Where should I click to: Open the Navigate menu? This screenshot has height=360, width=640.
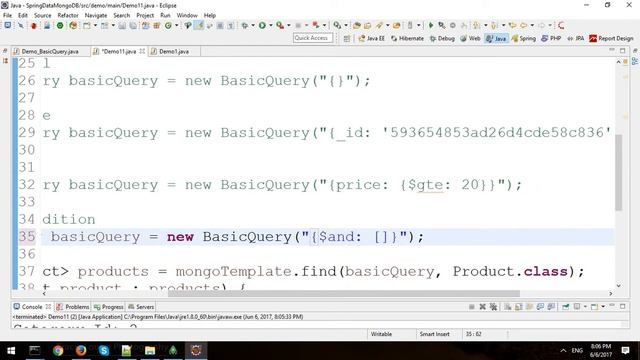pos(96,15)
